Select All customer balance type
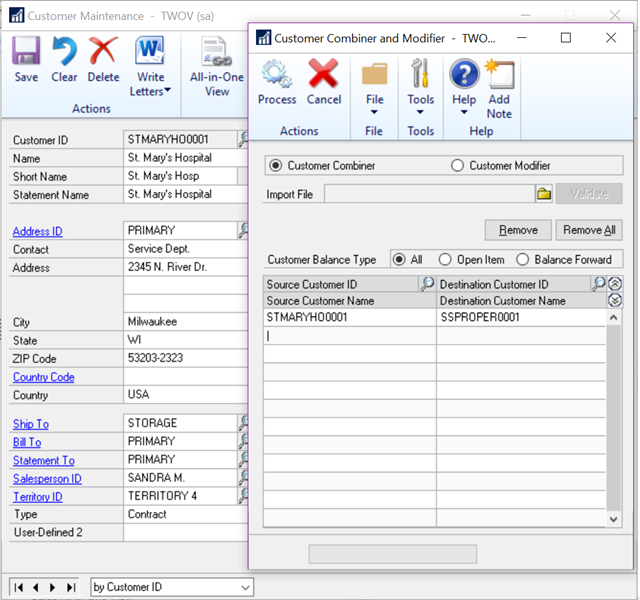640x600 pixels. pyautogui.click(x=399, y=260)
